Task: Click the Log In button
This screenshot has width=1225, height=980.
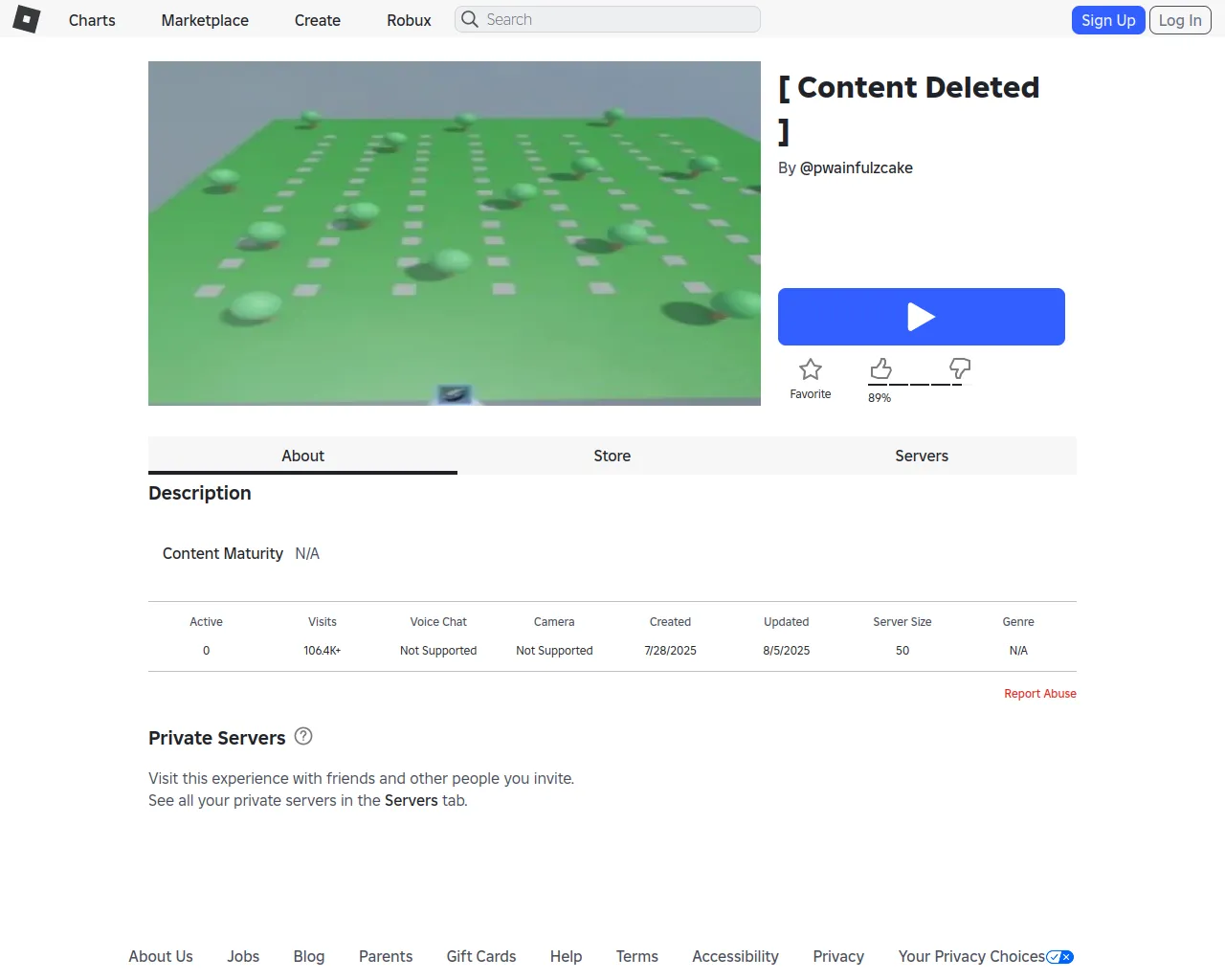Action: [1180, 20]
